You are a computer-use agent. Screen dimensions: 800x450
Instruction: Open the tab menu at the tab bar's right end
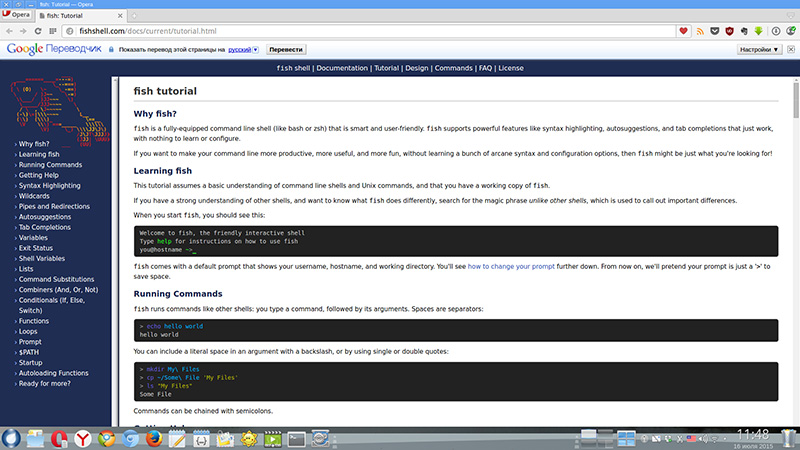pos(791,16)
